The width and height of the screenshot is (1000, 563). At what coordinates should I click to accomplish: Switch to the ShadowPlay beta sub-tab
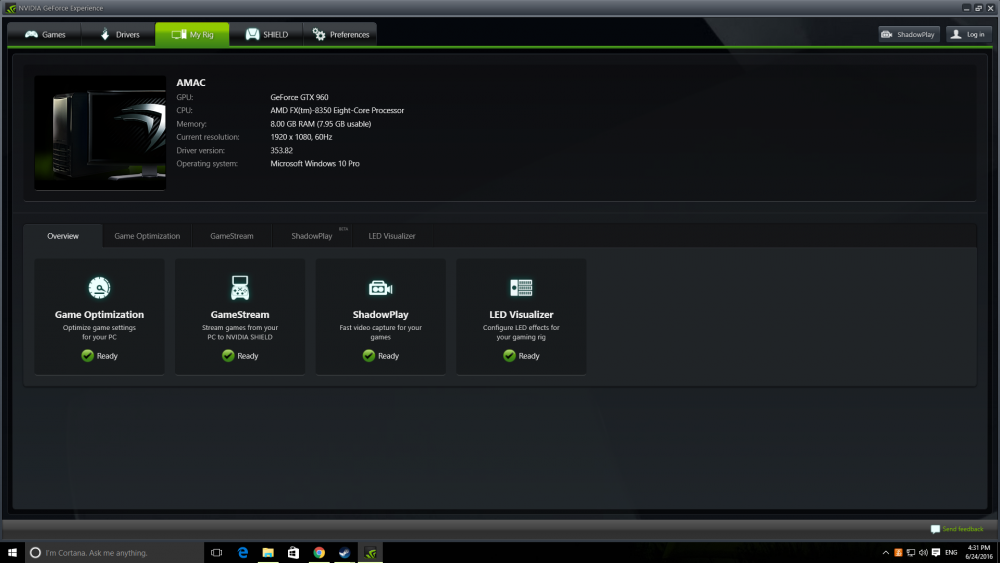tap(312, 236)
